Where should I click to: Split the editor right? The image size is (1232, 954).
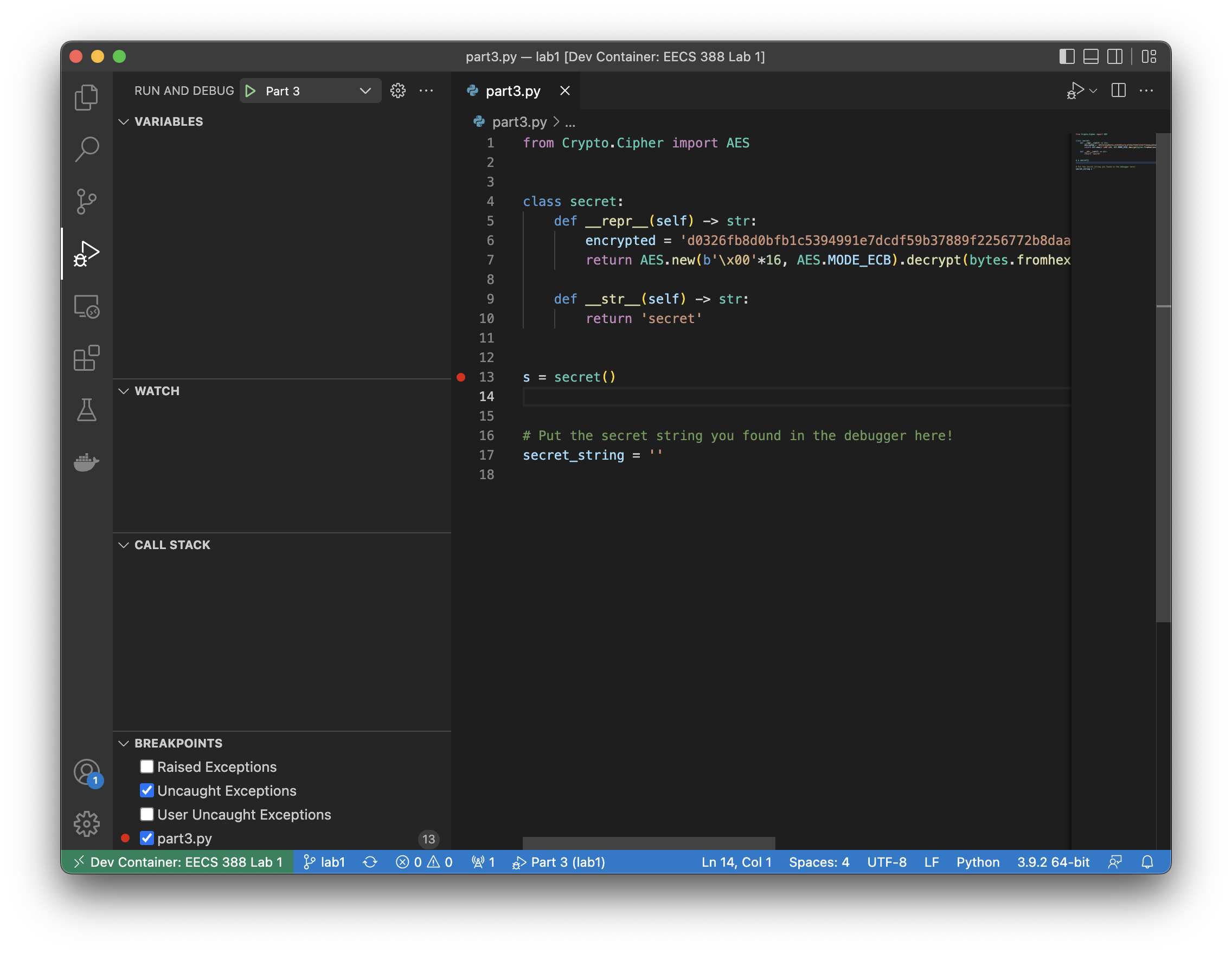pyautogui.click(x=1119, y=91)
